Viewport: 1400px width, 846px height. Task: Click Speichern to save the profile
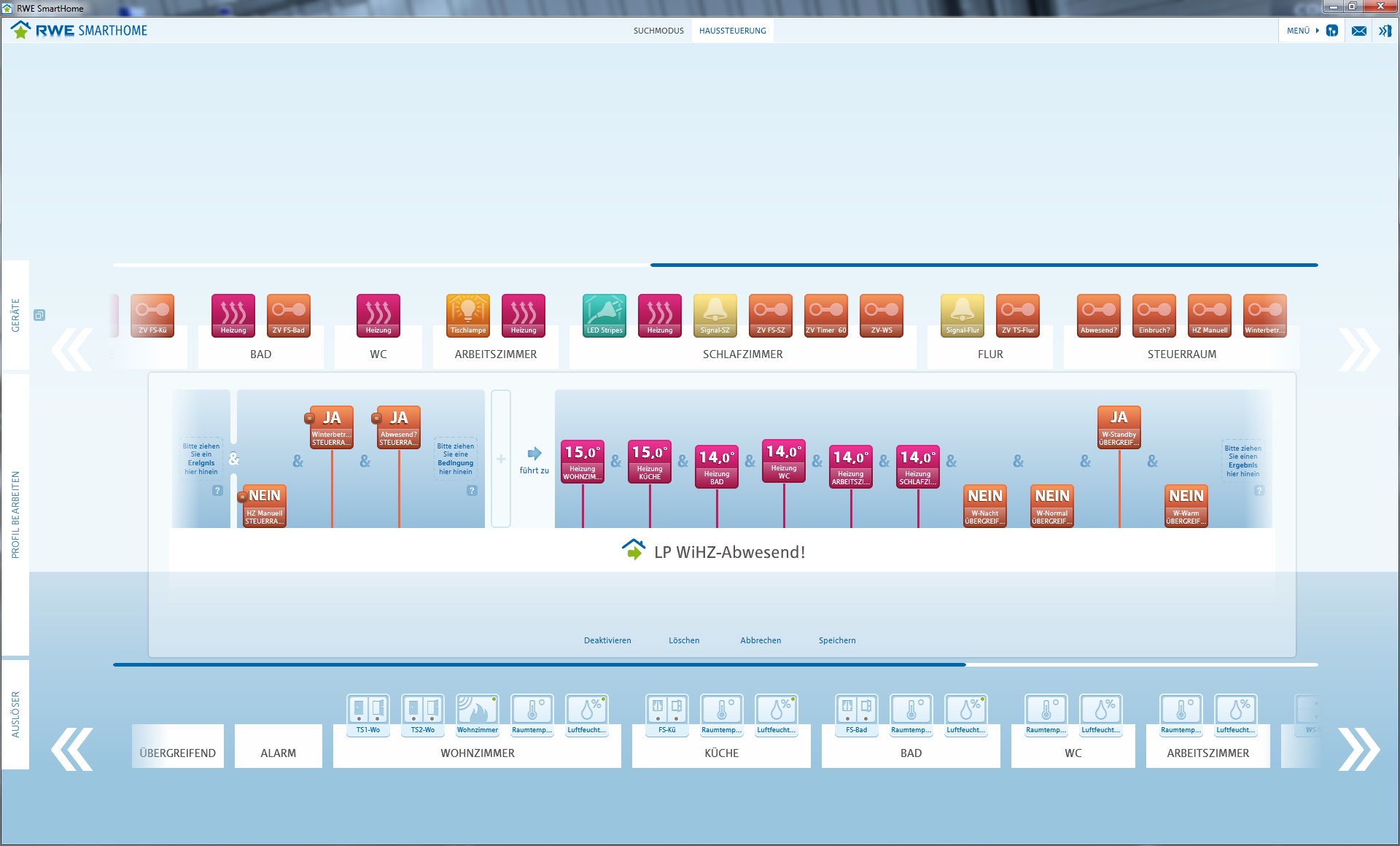point(837,640)
